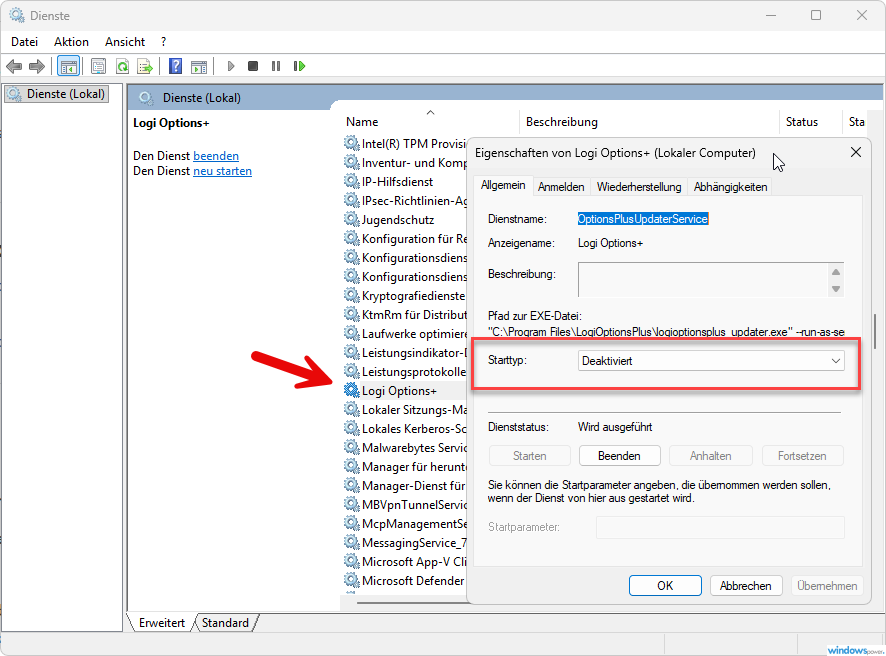Open the Starttyp dropdown showing Deaktiviert

tap(711, 361)
